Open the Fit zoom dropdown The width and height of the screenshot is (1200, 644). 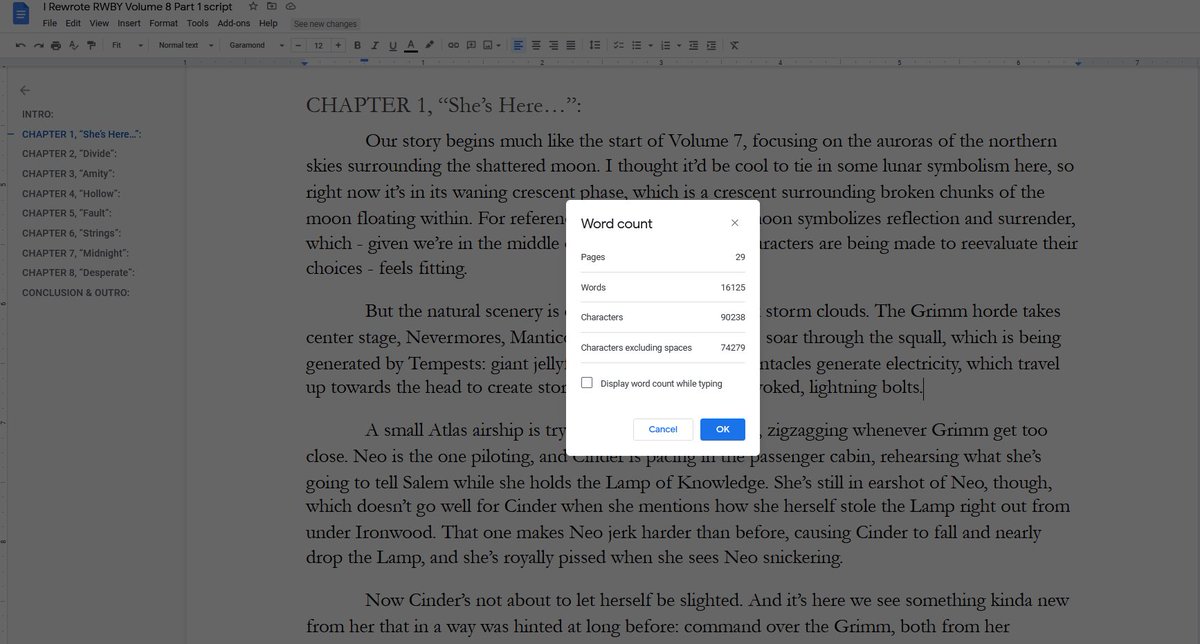(128, 45)
